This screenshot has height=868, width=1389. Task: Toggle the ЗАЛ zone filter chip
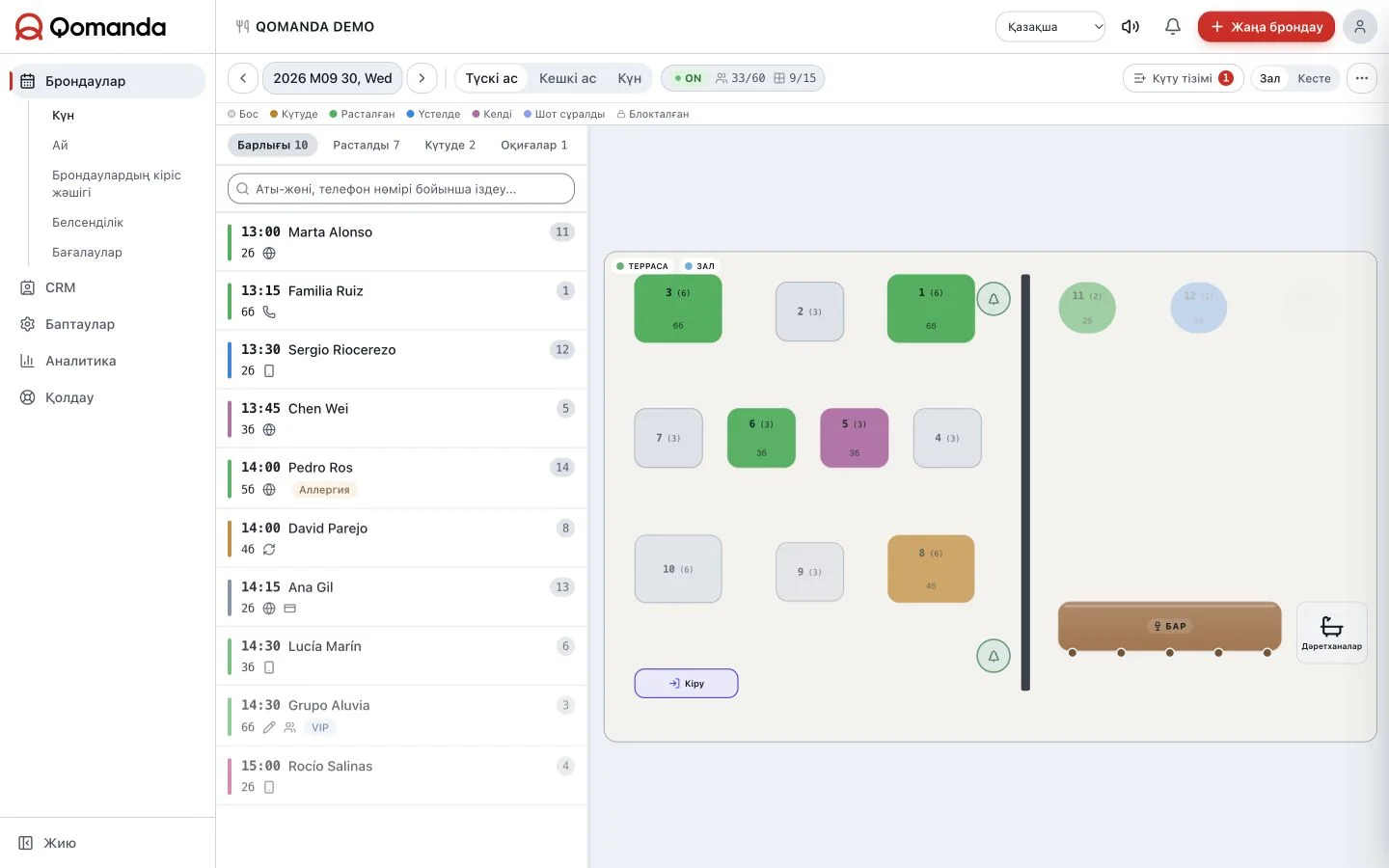point(699,266)
